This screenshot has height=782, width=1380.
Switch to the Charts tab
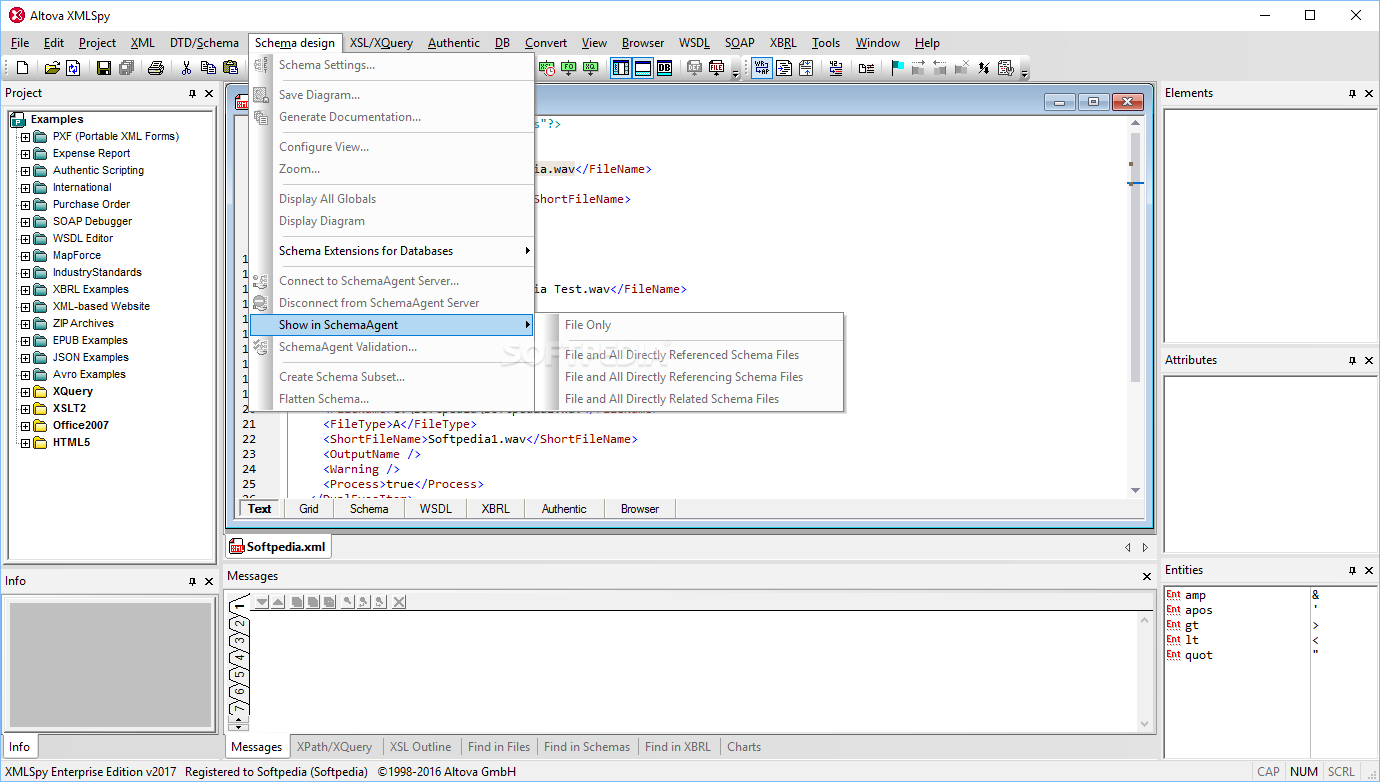click(x=744, y=747)
